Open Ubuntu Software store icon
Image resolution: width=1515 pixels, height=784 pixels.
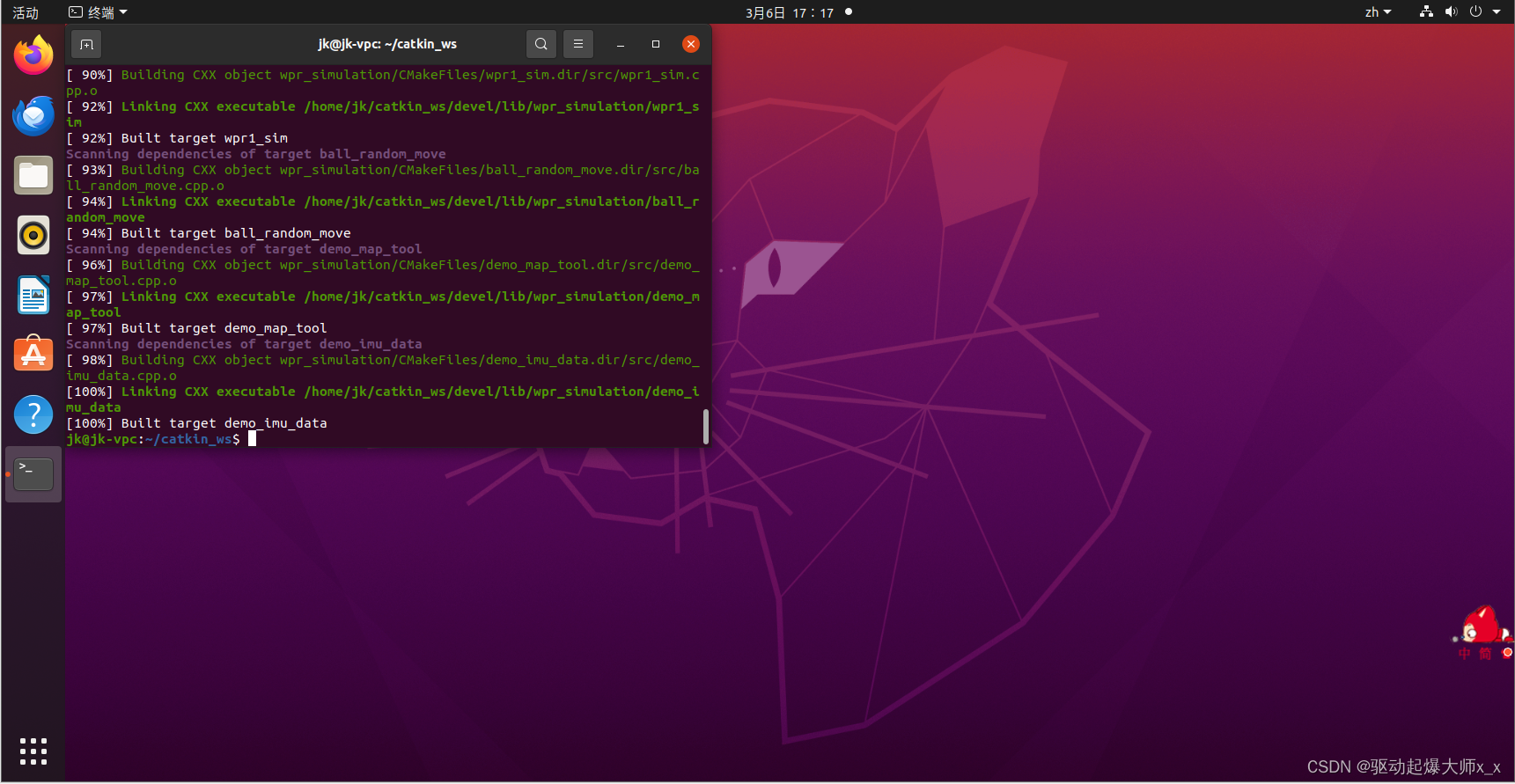[x=33, y=355]
